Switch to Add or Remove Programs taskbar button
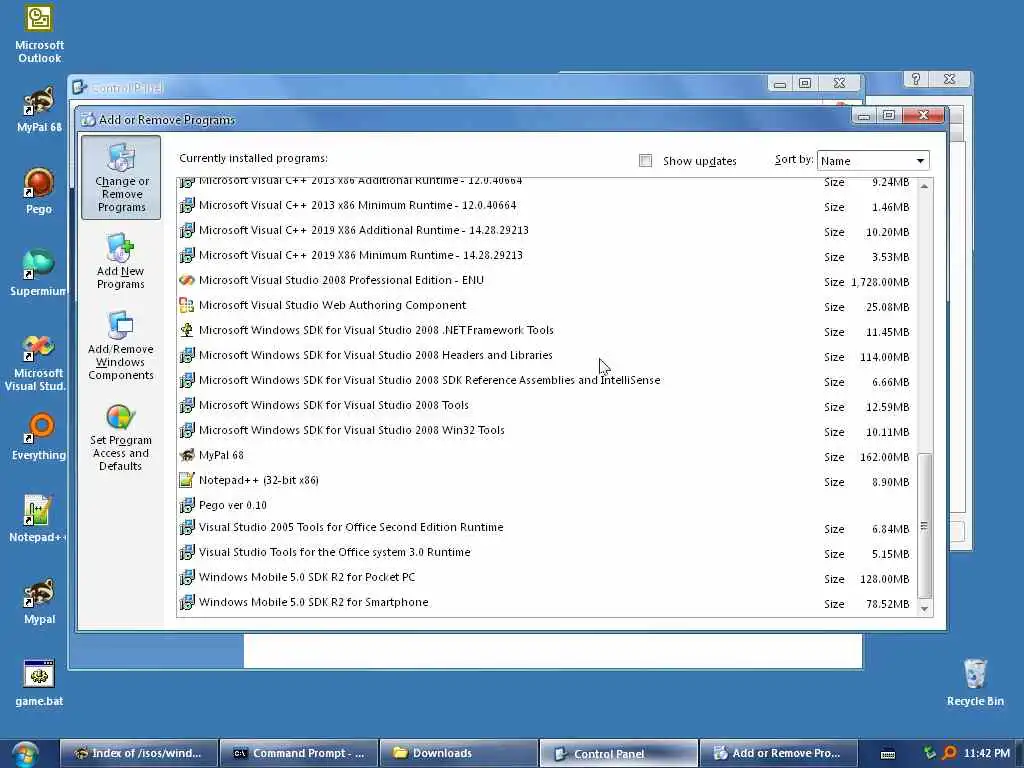 click(x=778, y=753)
